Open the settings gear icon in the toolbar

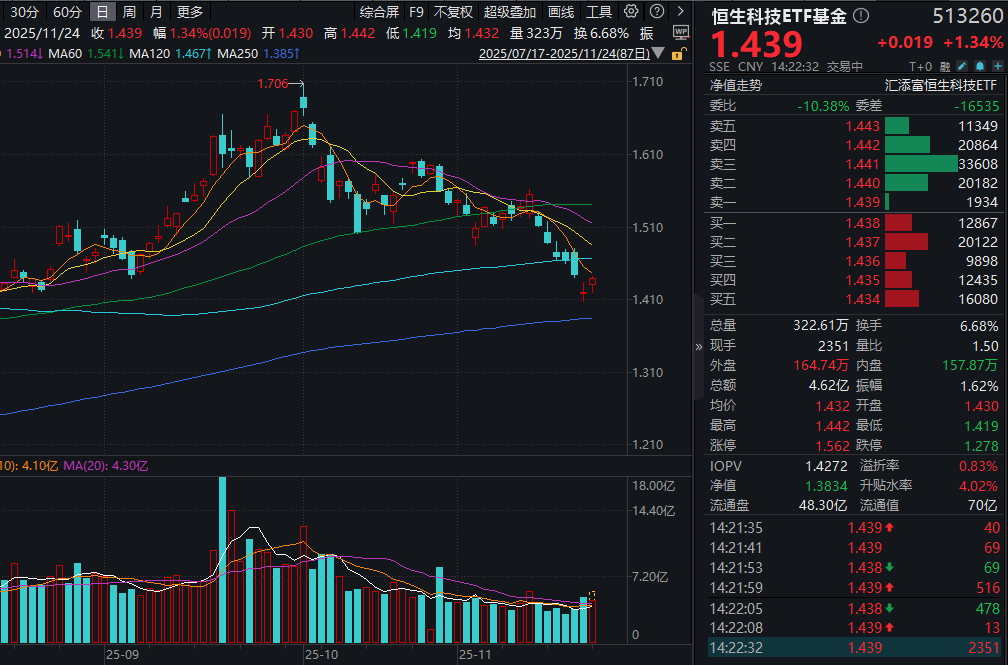click(631, 13)
